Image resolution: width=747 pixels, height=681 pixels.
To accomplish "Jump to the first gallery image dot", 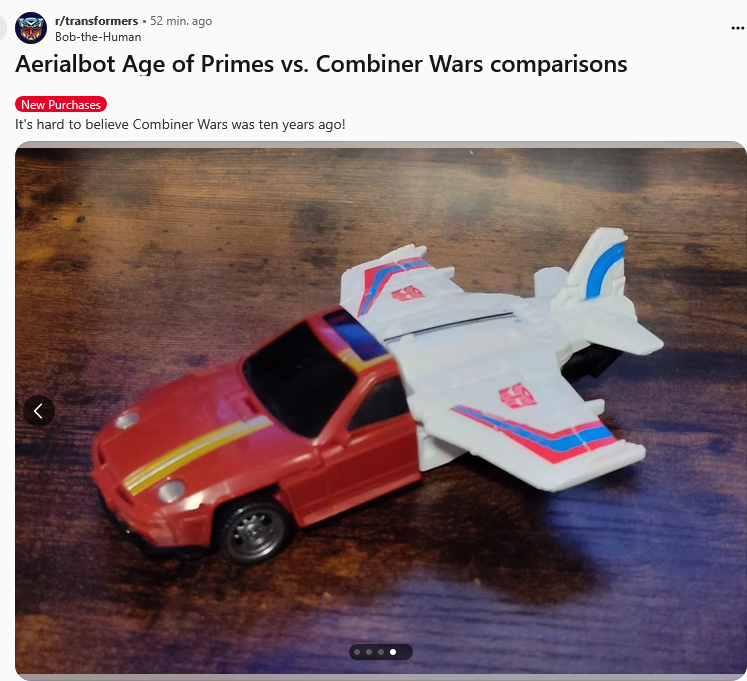I will pyautogui.click(x=357, y=652).
